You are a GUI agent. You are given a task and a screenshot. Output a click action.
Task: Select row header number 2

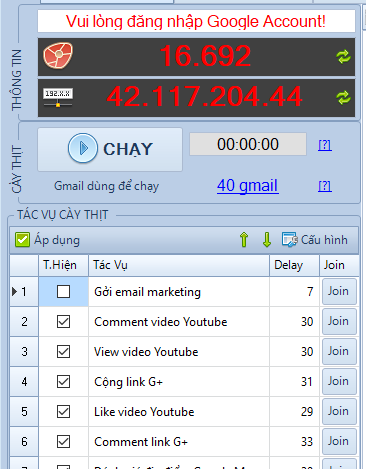coord(24,322)
